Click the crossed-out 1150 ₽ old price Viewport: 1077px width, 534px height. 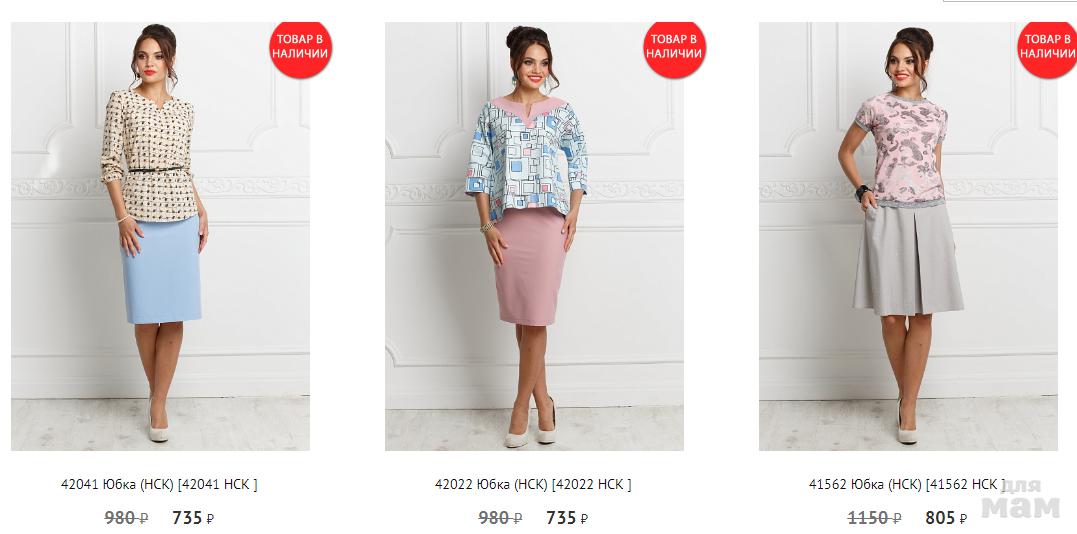pyautogui.click(x=874, y=518)
